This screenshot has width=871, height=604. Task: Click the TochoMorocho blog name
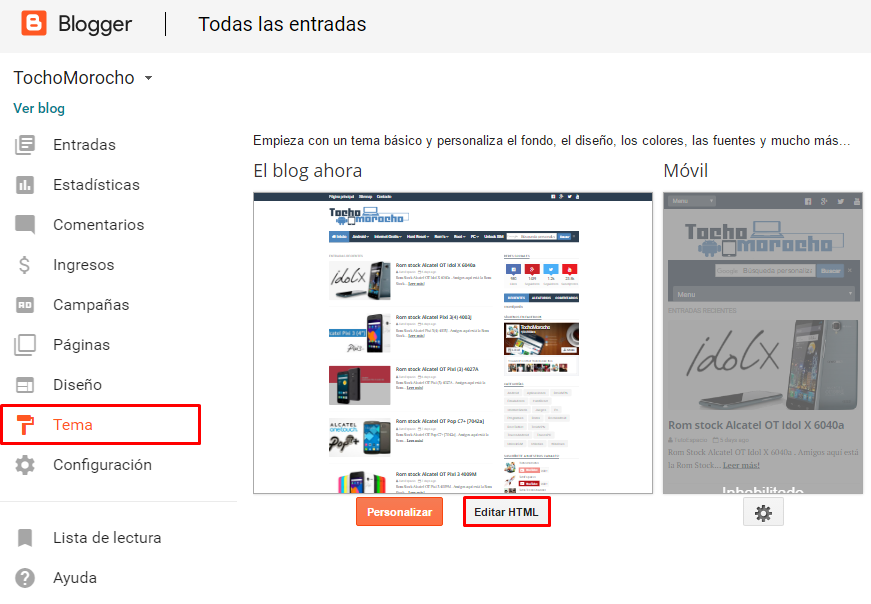74,78
